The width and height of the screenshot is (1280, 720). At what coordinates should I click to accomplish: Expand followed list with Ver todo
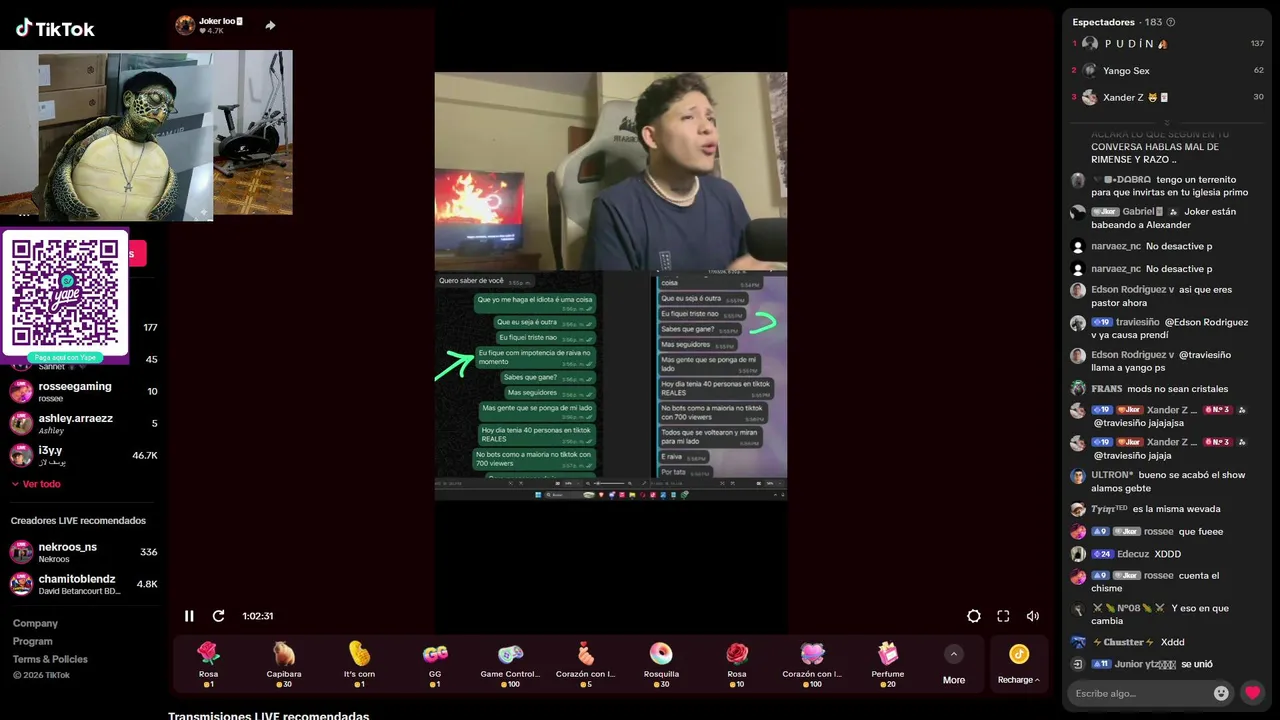coord(36,484)
